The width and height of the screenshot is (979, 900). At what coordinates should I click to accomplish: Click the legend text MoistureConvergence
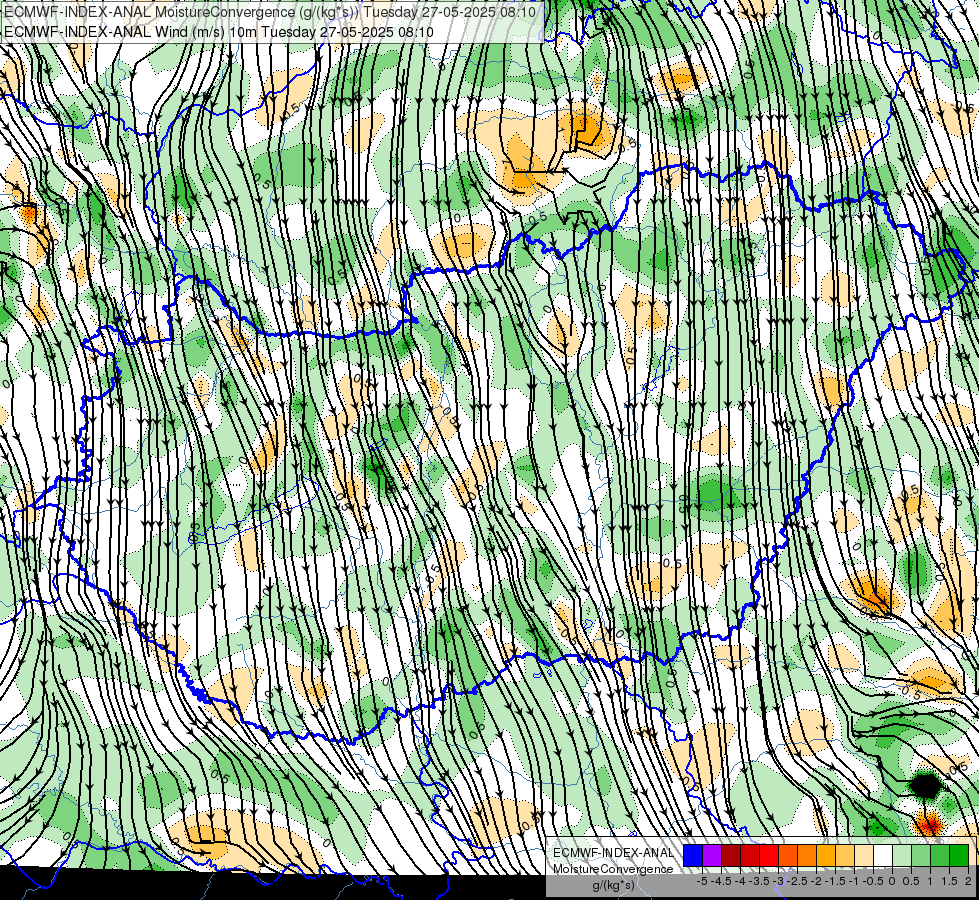tap(613, 869)
